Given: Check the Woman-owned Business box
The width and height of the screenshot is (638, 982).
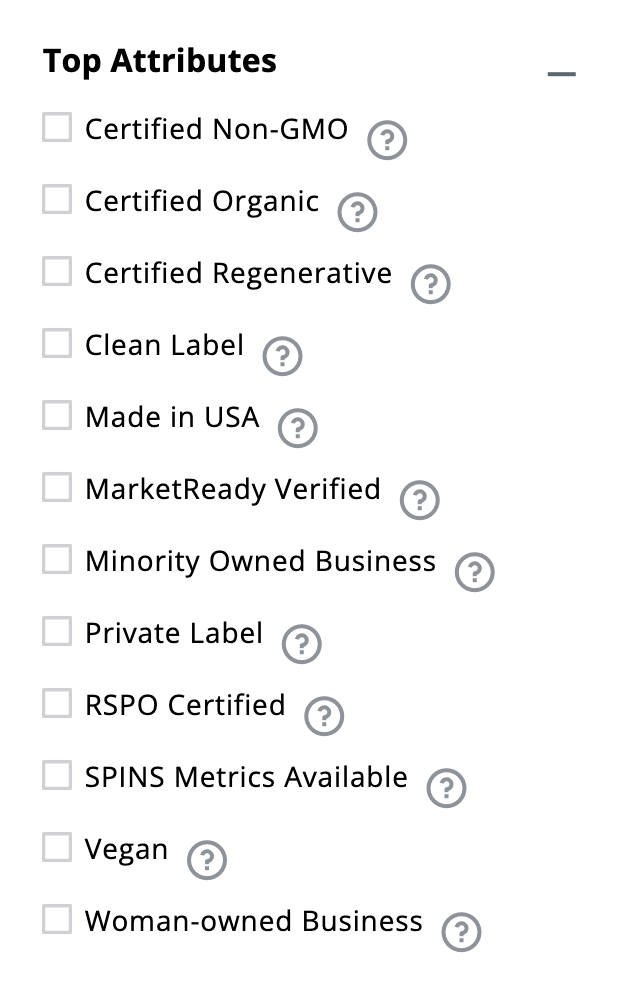Looking at the screenshot, I should click(57, 920).
